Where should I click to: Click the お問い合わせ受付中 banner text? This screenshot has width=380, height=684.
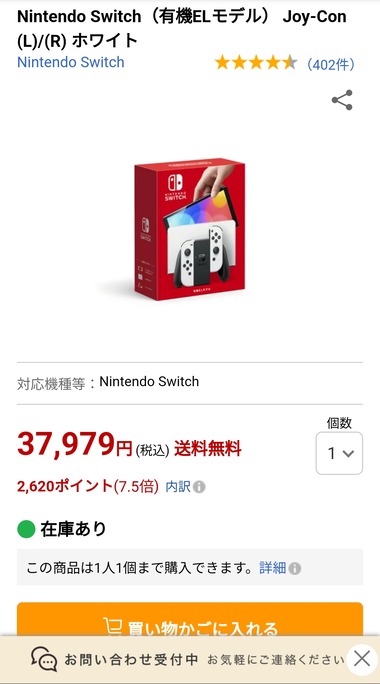tap(131, 659)
